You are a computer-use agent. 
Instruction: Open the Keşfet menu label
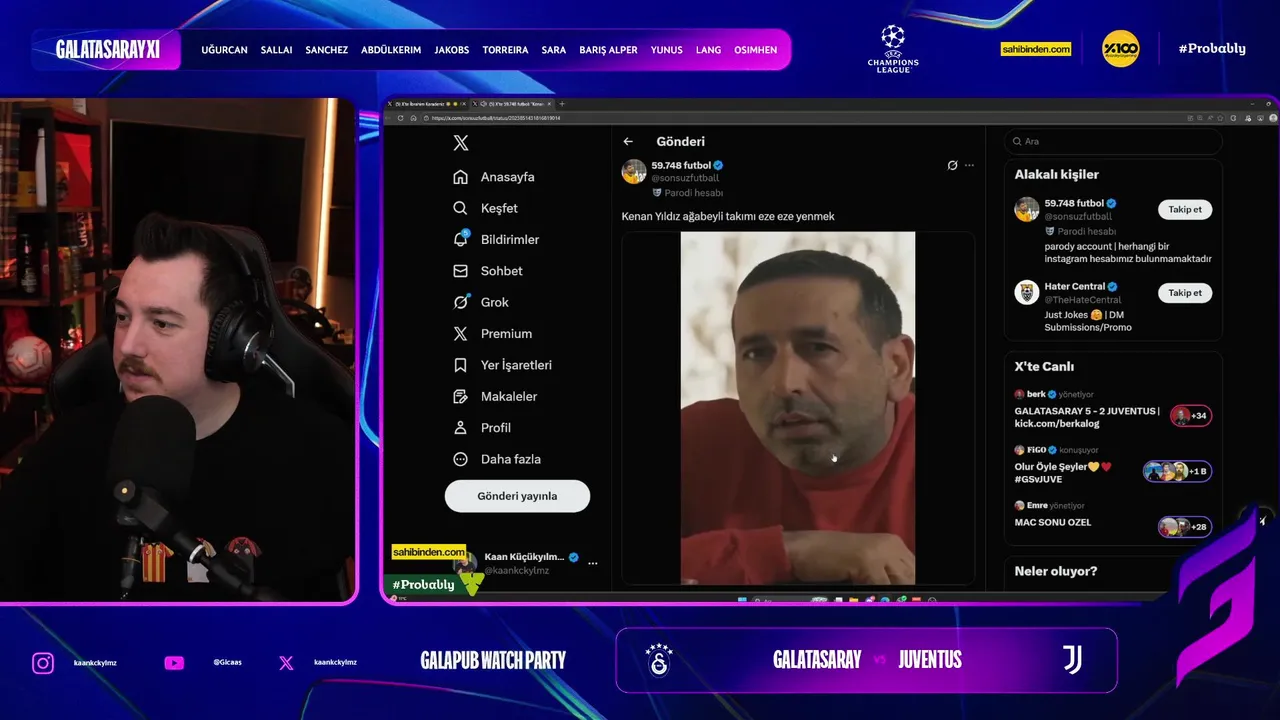[x=499, y=208]
